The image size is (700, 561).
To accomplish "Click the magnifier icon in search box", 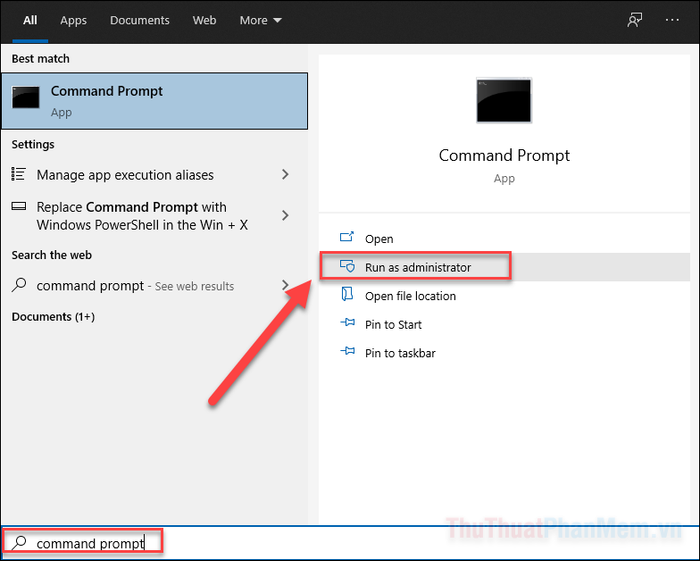I will point(19,542).
